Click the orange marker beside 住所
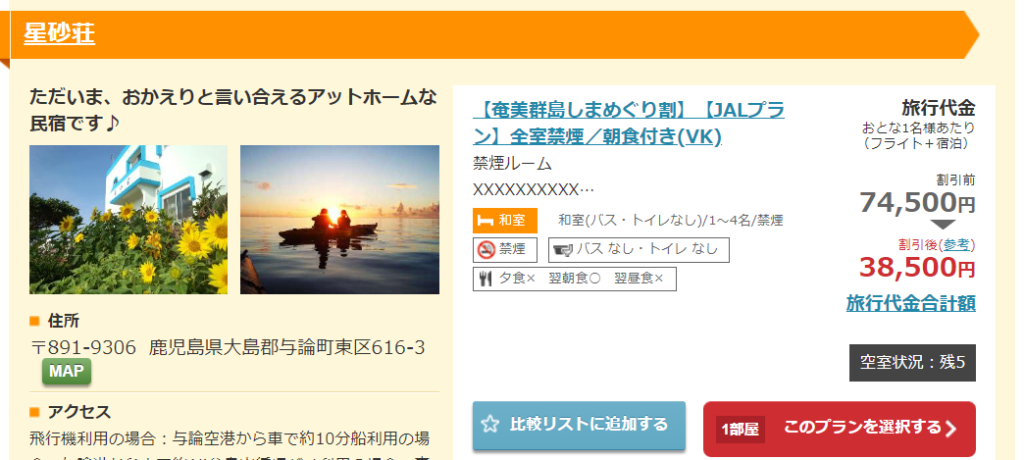Screen dimensions: 1024x460 click(35, 321)
